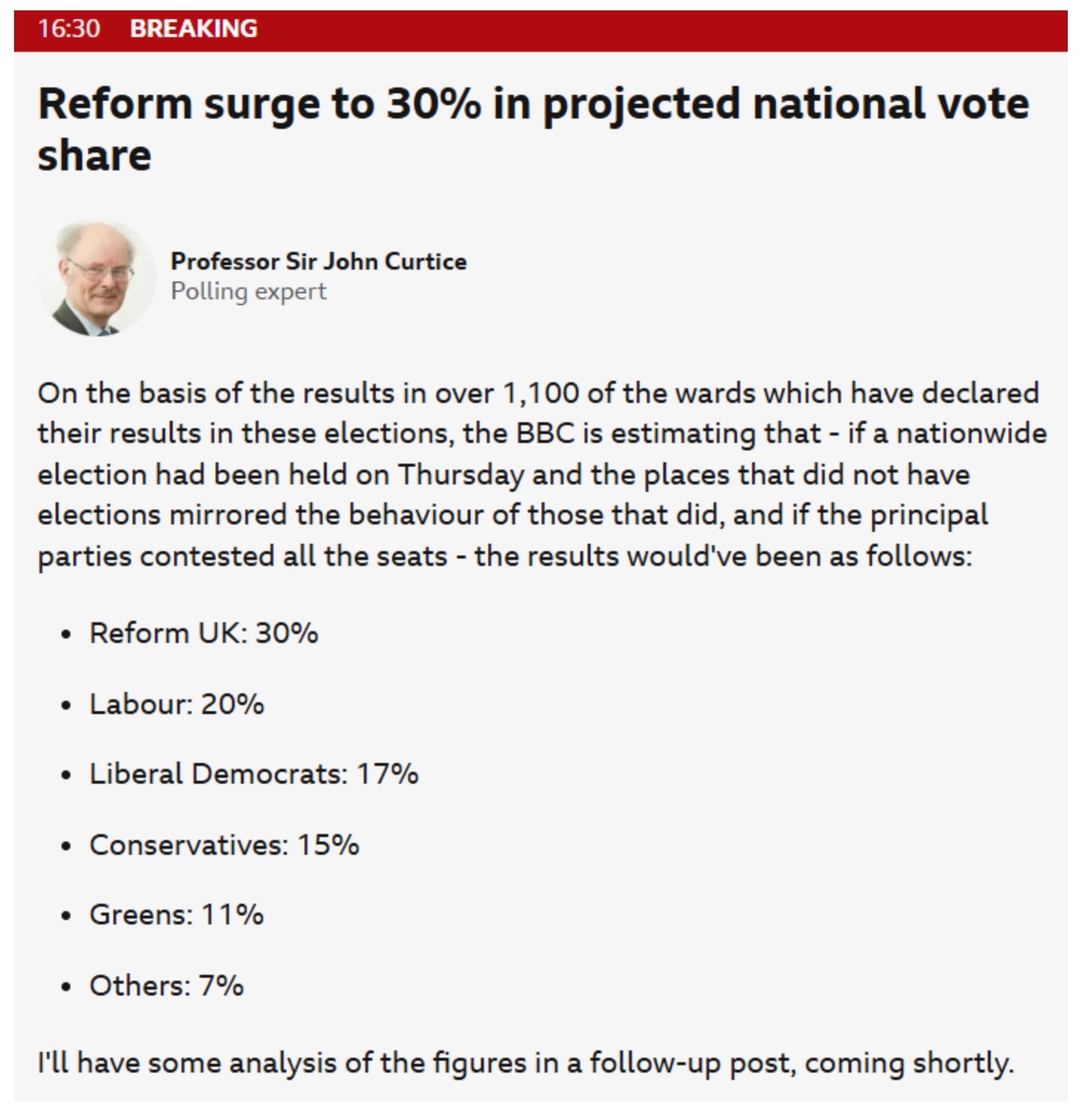Viewport: 1087px width, 1120px height.
Task: Open the Reform surge headline
Action: 533,129
